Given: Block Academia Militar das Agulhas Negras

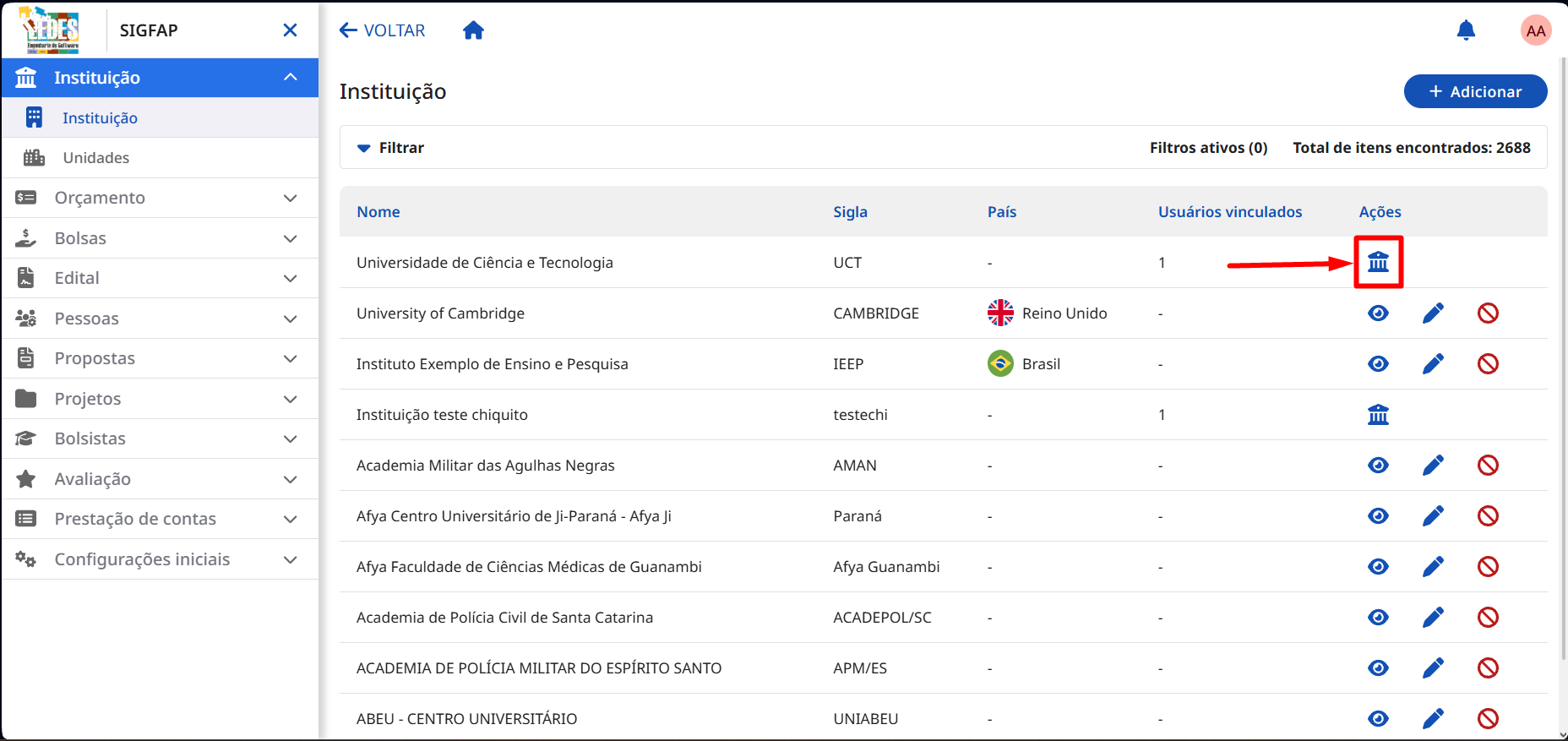Looking at the screenshot, I should click(x=1488, y=466).
